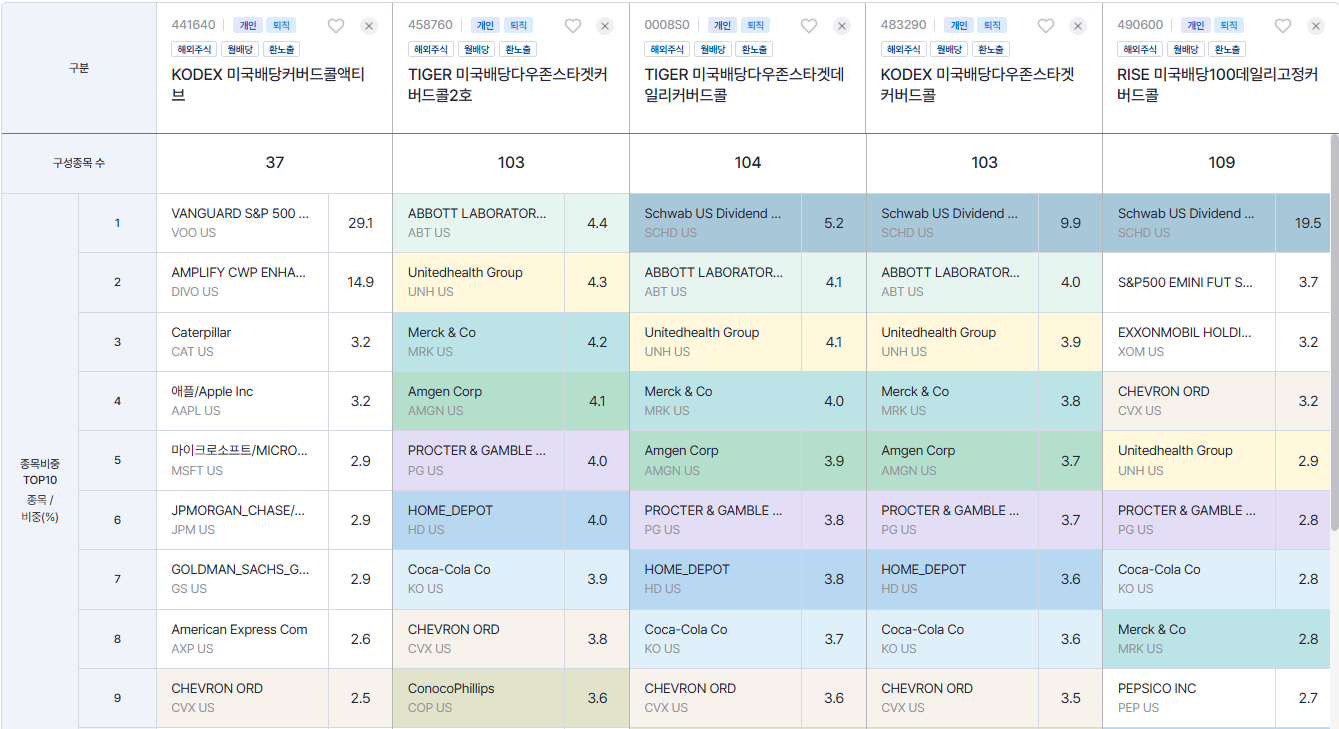Click the 14.9 weight value
1339x729 pixels.
(360, 282)
